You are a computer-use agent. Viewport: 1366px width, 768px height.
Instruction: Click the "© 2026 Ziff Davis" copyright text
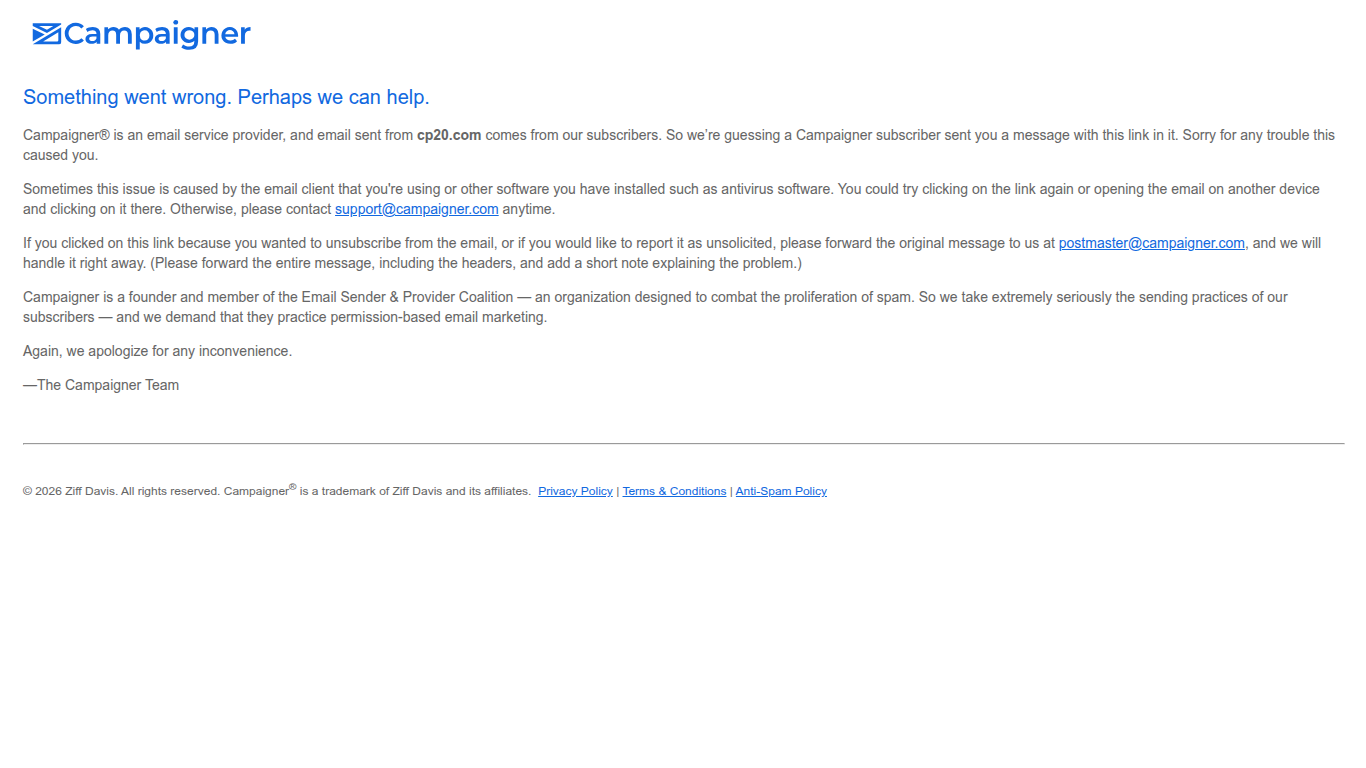point(69,491)
